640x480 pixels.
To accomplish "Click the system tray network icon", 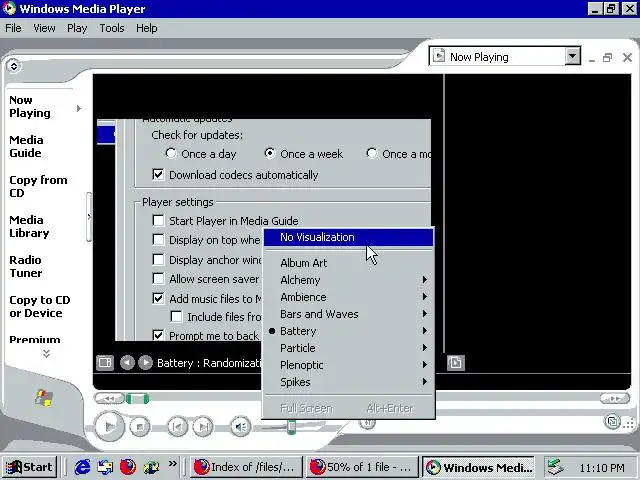I will pos(556,467).
